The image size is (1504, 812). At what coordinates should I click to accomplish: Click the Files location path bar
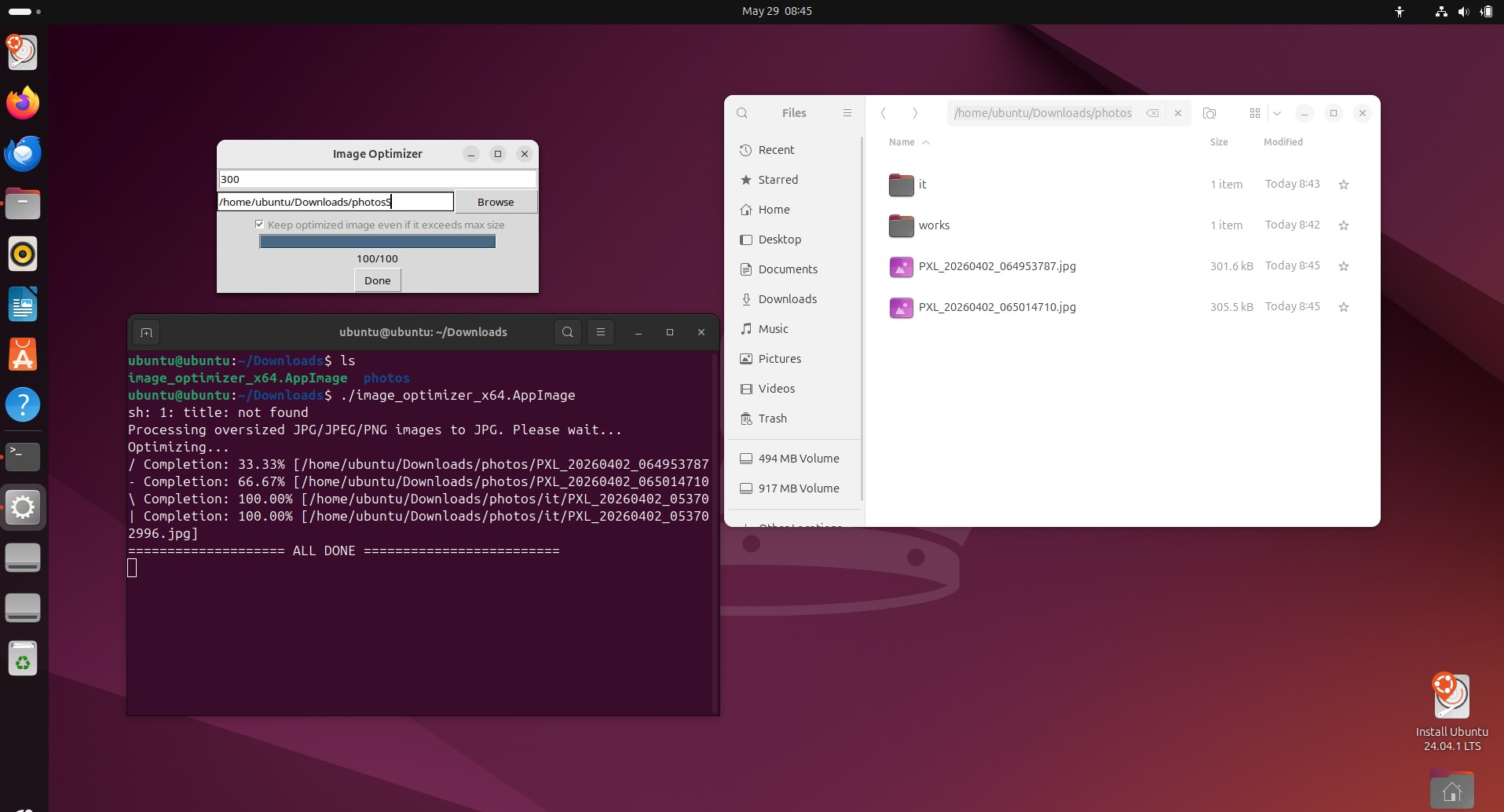pos(1043,113)
